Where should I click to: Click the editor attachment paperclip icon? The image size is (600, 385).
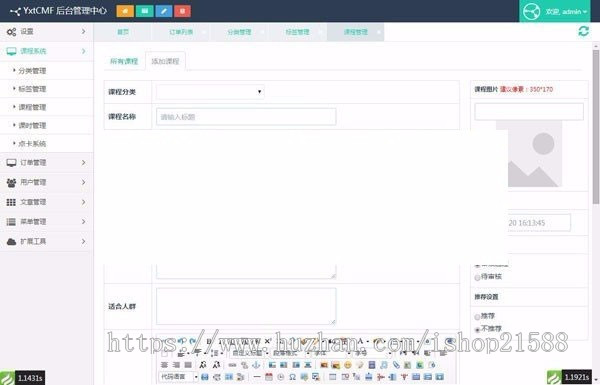396,365
